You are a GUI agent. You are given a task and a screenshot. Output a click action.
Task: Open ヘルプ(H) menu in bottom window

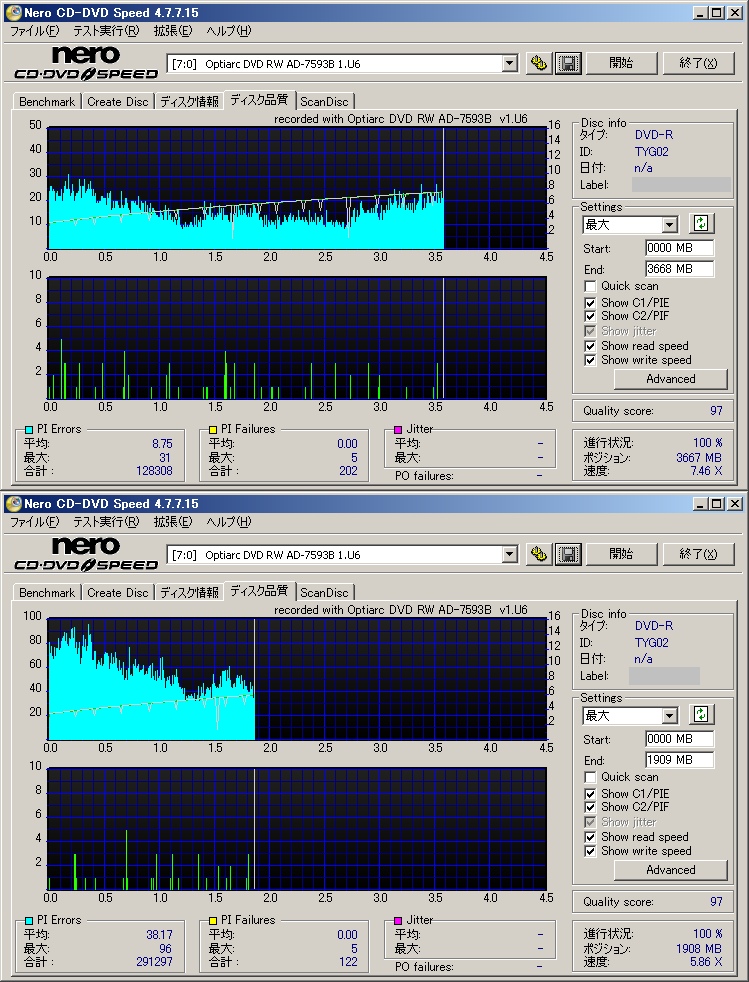pyautogui.click(x=229, y=522)
